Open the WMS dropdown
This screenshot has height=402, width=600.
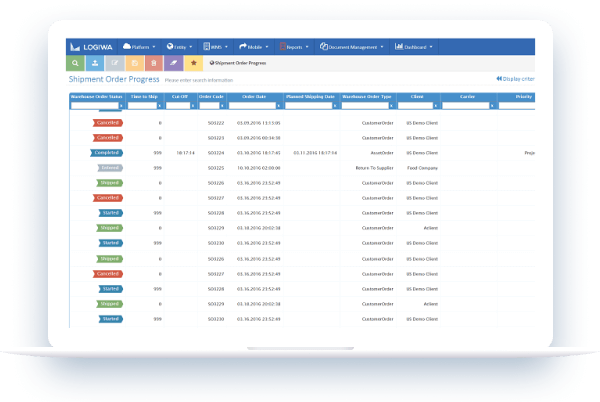pos(218,46)
